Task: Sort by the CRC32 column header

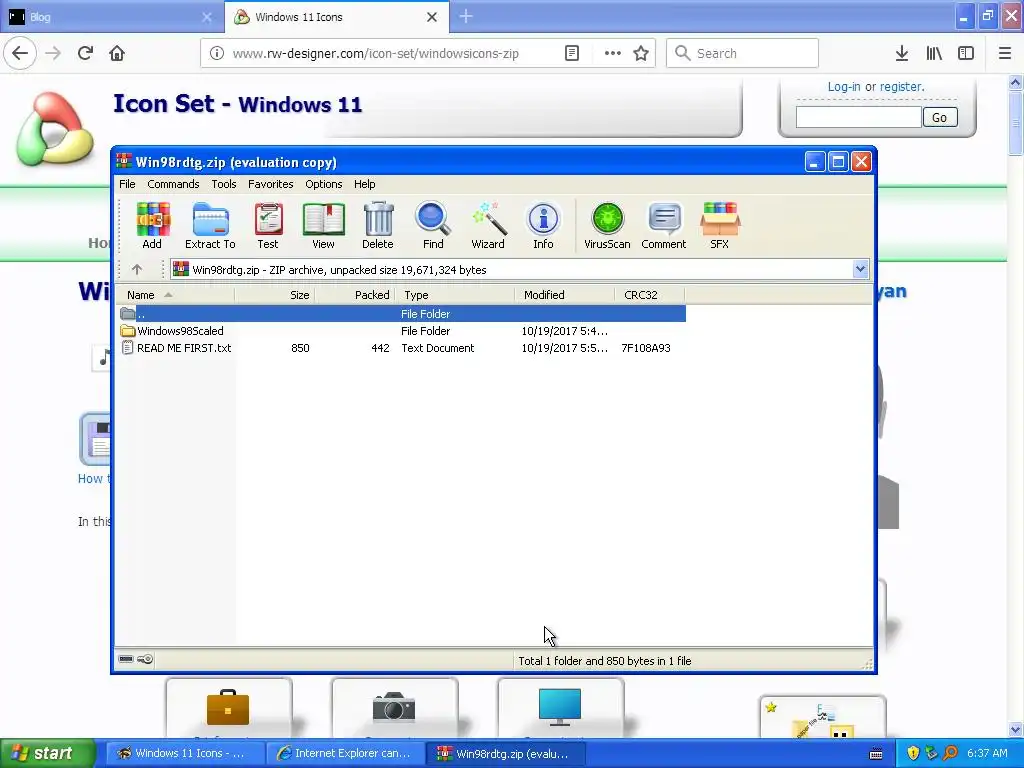Action: pos(649,295)
